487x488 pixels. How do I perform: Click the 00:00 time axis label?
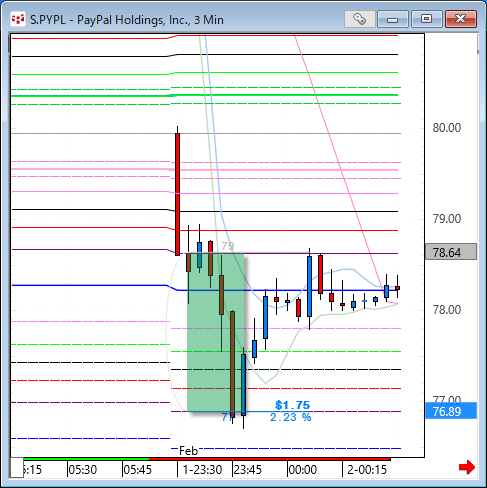302,470
